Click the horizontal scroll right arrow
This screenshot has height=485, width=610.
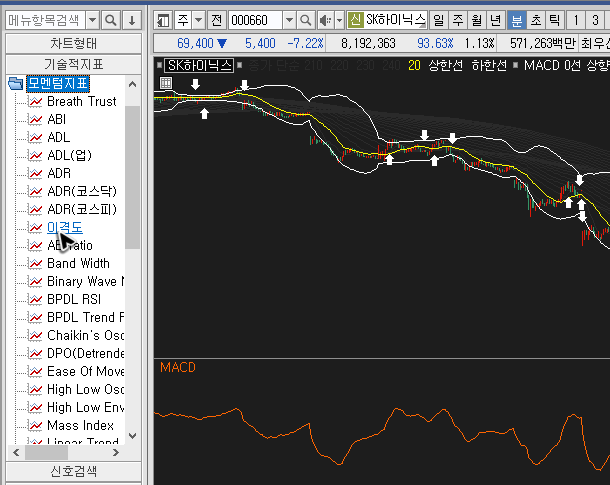(x=116, y=452)
